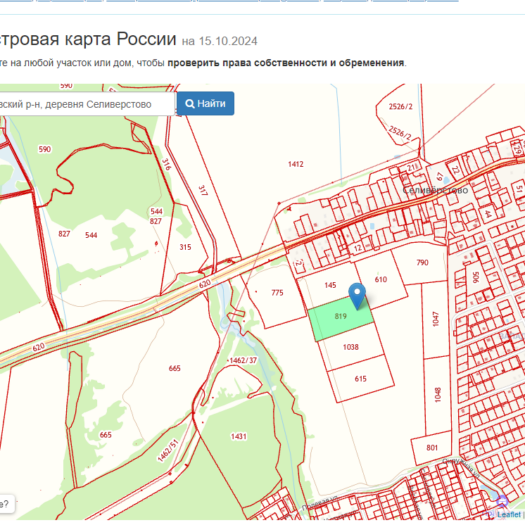Click parcel label 1412
This screenshot has height=525, width=525.
(x=296, y=164)
